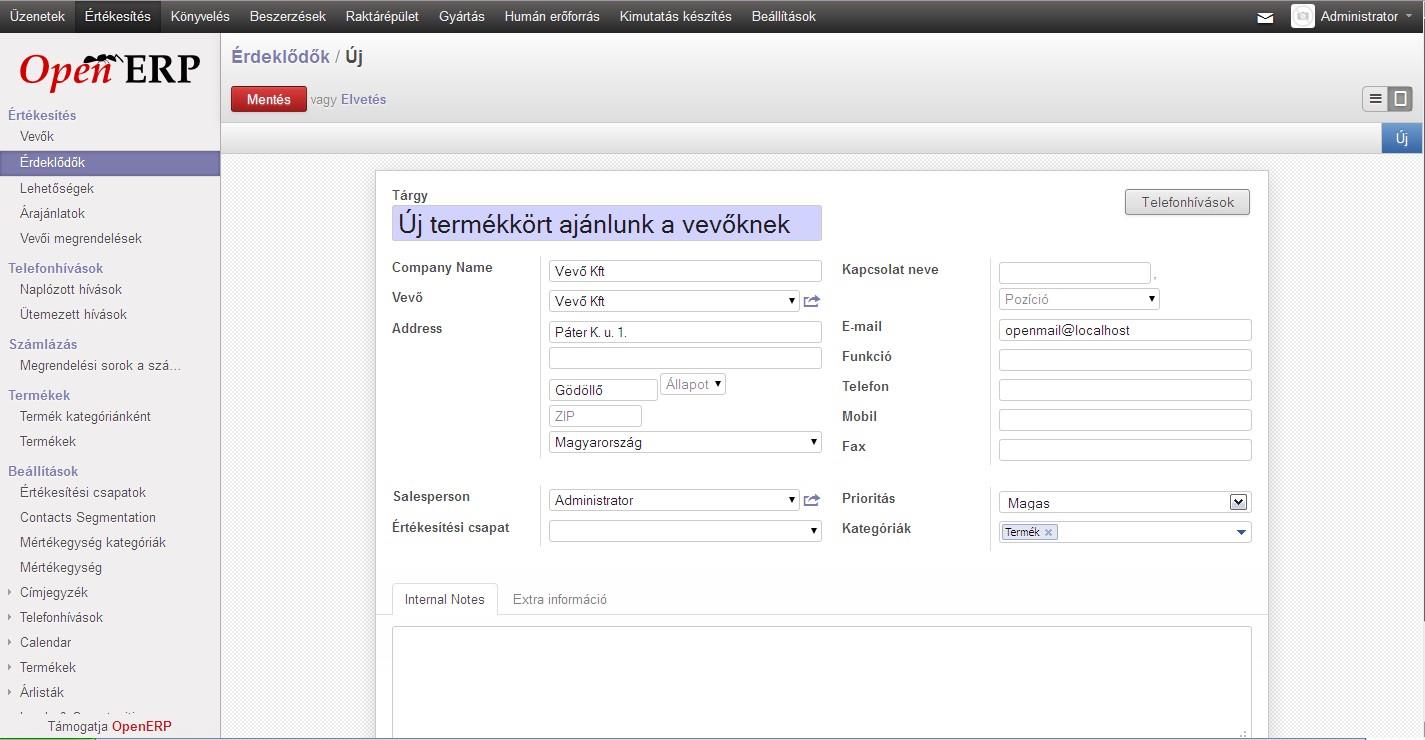The image size is (1425, 740).
Task: Open the Könyvelés menu
Action: pos(200,16)
